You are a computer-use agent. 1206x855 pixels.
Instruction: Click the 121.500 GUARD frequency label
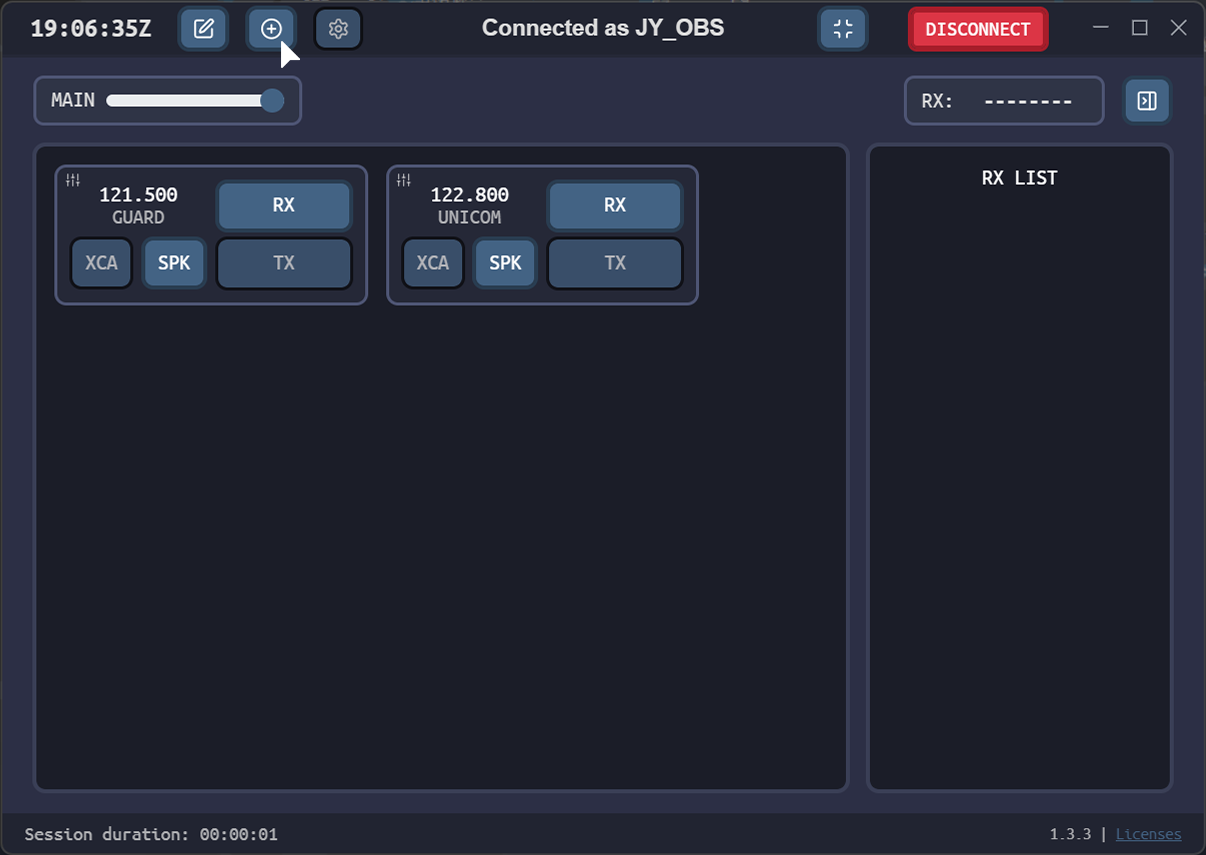tap(138, 195)
